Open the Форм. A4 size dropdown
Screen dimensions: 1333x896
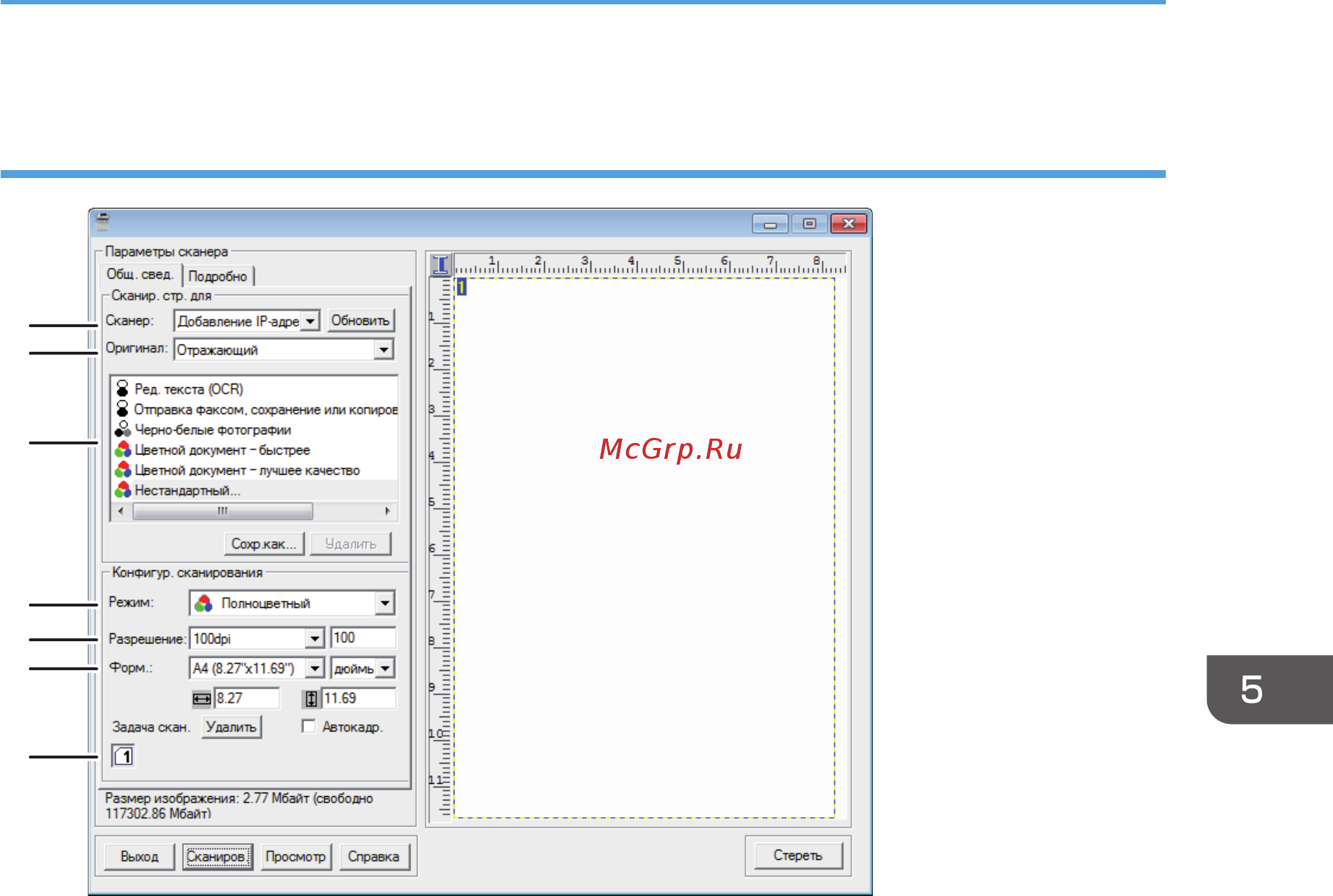pyautogui.click(x=315, y=668)
